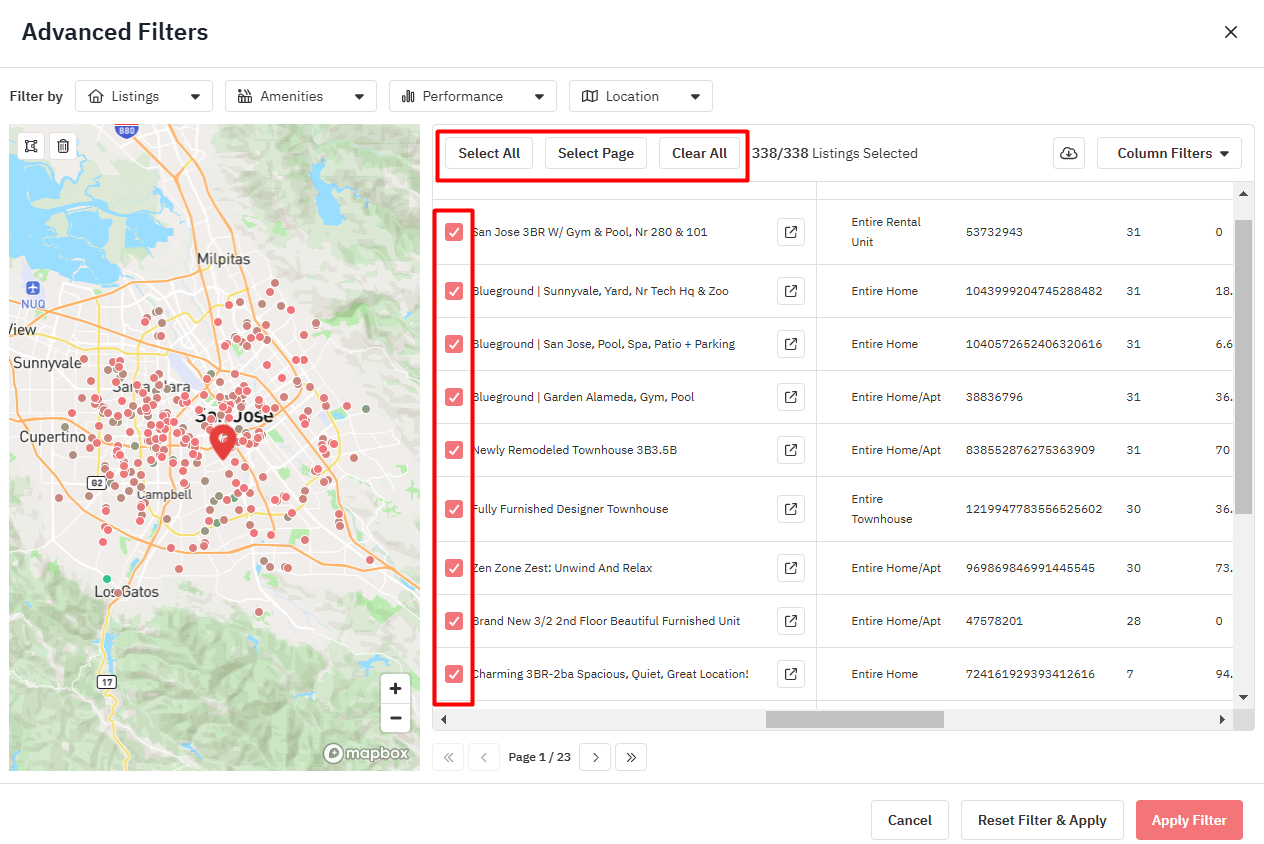
Task: Zoom out on the map with the minus control
Action: pyautogui.click(x=395, y=718)
